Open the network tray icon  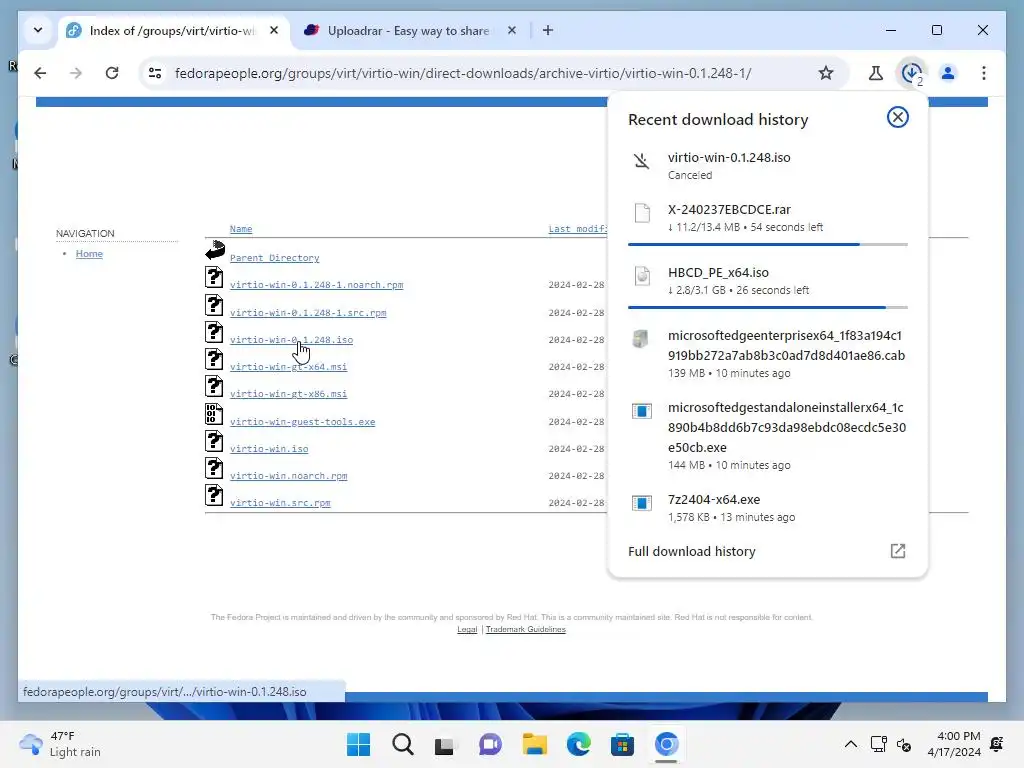point(878,744)
